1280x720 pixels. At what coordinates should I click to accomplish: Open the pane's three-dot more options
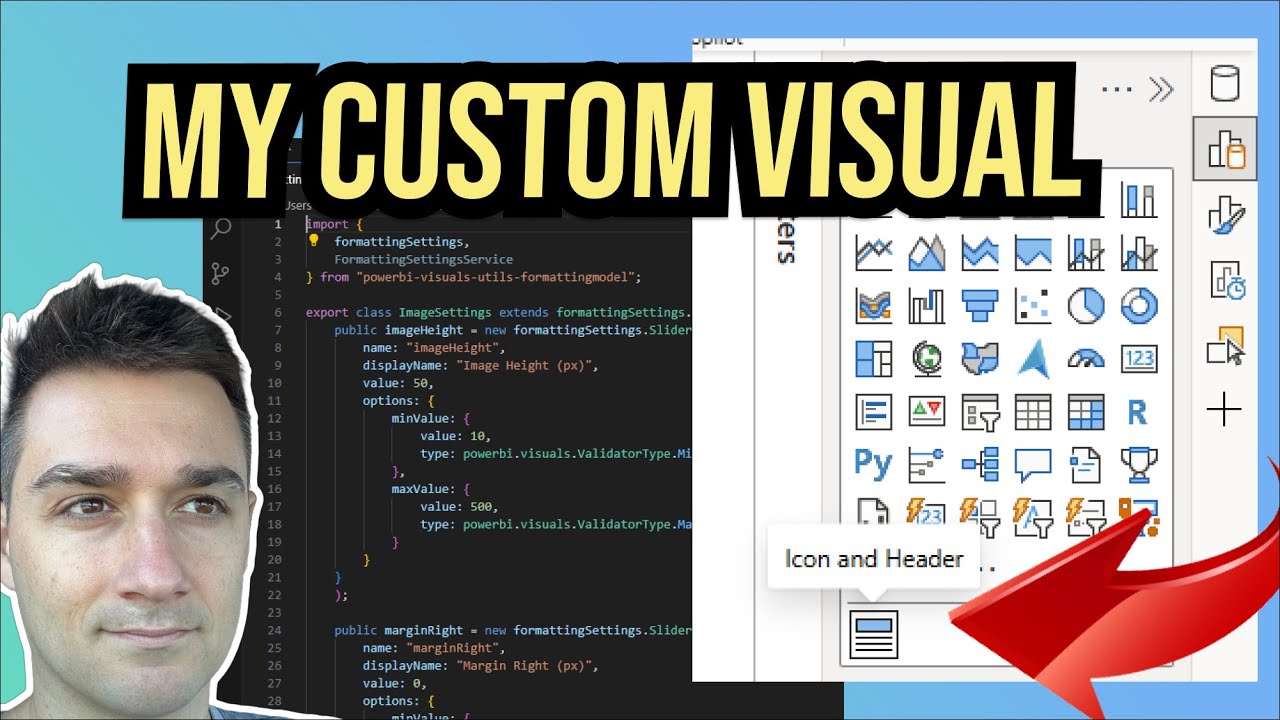[x=1116, y=89]
